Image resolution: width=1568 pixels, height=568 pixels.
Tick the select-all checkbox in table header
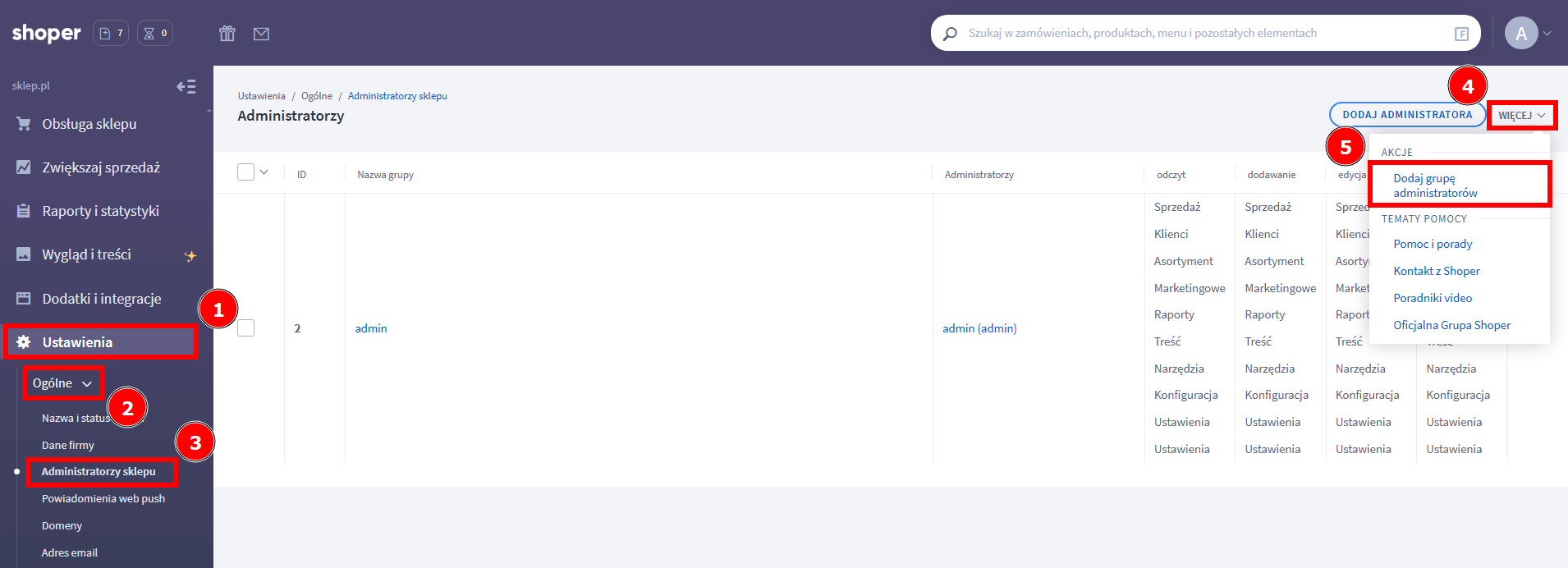245,172
